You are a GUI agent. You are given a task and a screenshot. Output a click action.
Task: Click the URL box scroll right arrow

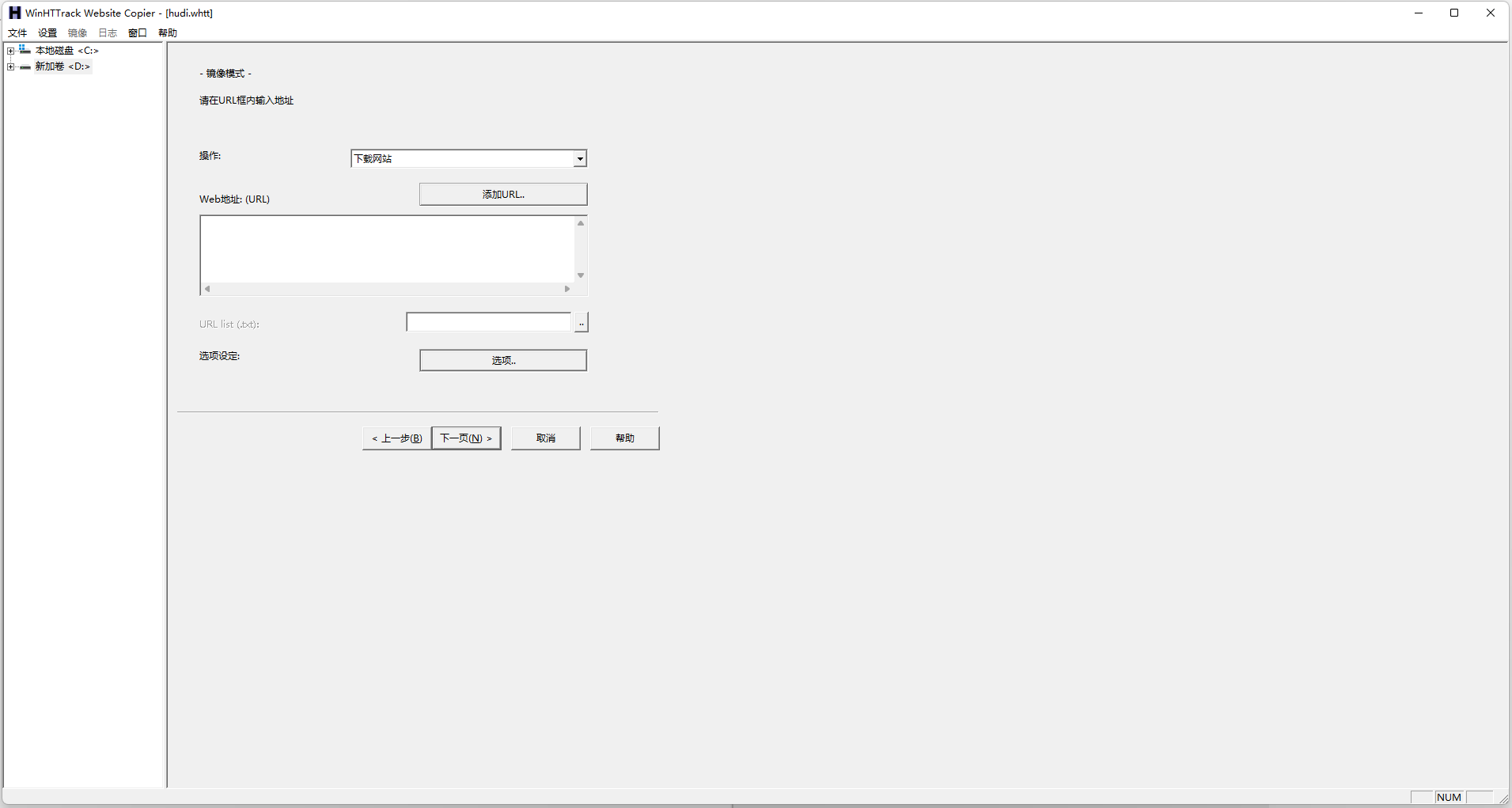pyautogui.click(x=567, y=289)
